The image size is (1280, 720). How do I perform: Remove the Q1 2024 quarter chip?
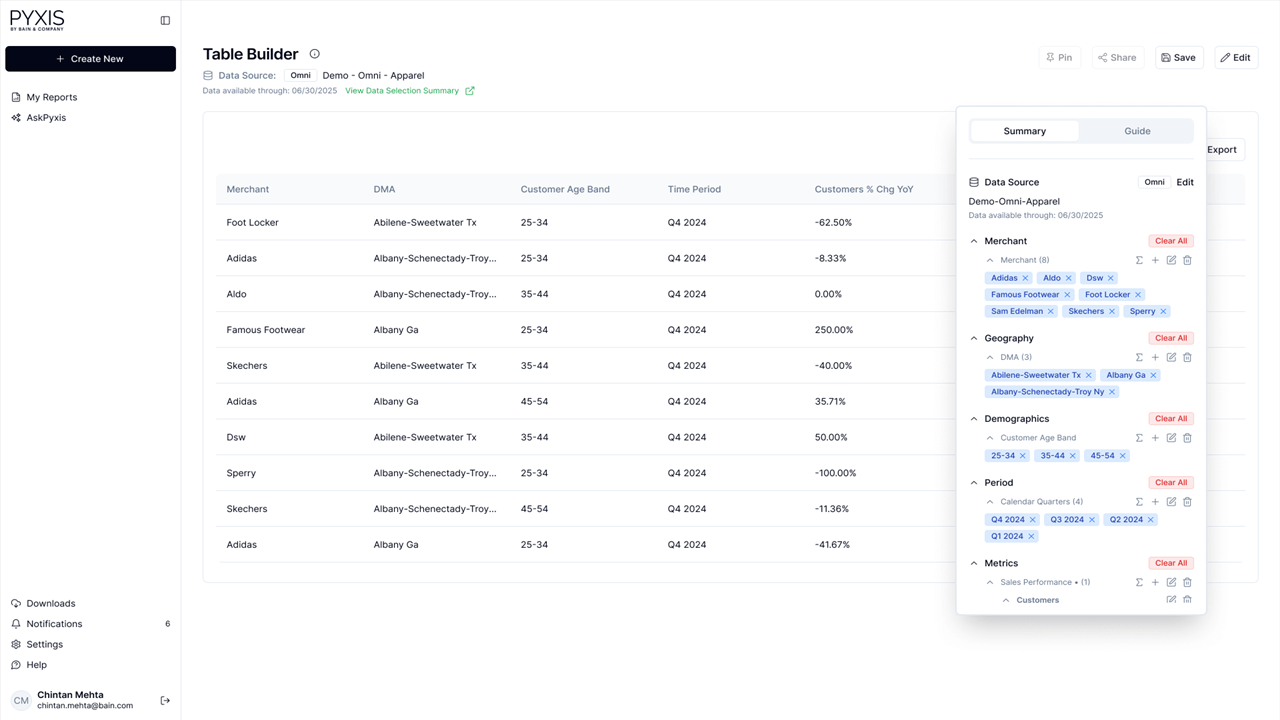coord(1031,536)
